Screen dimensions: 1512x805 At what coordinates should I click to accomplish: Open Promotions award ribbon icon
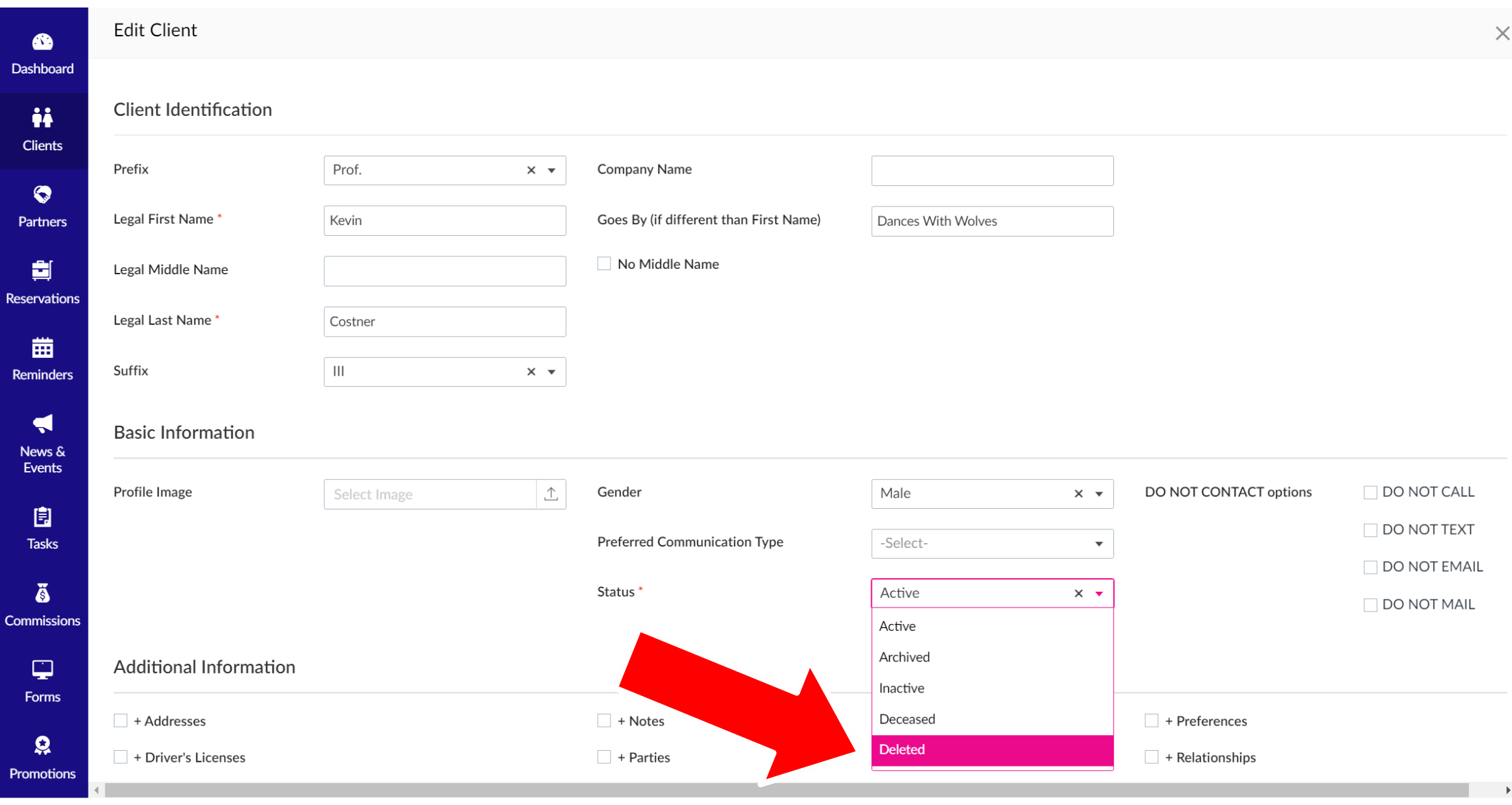42,746
